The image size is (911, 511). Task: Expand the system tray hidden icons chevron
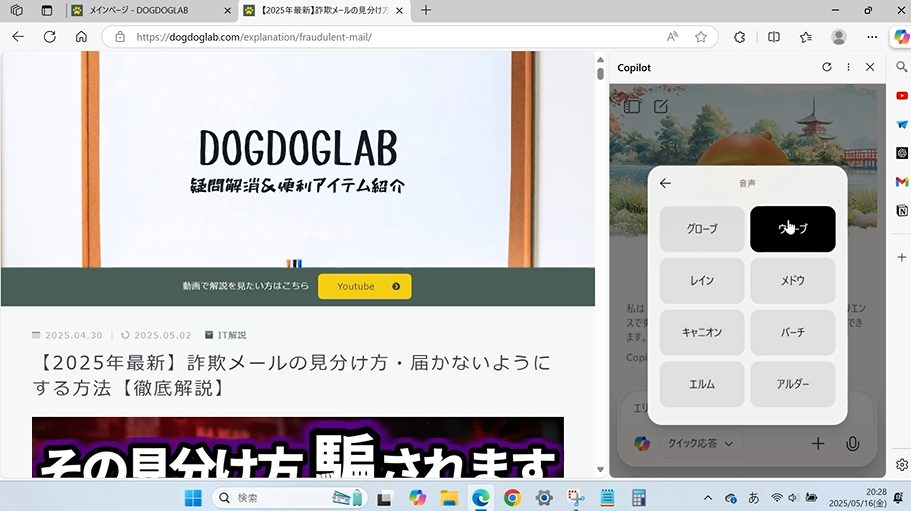[708, 498]
